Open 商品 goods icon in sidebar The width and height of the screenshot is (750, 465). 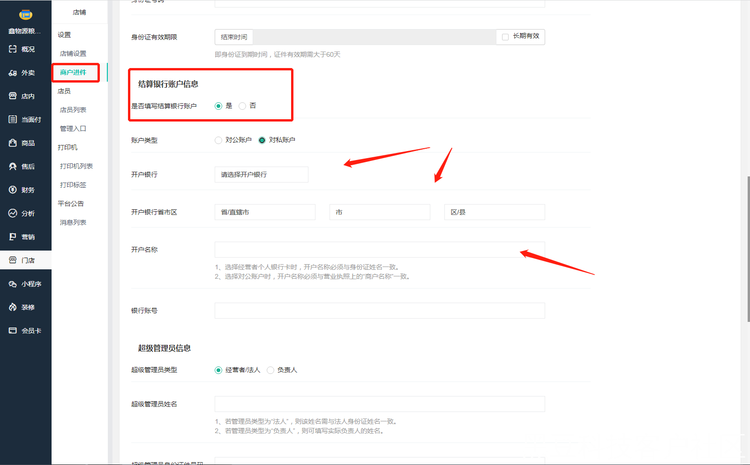coord(13,143)
